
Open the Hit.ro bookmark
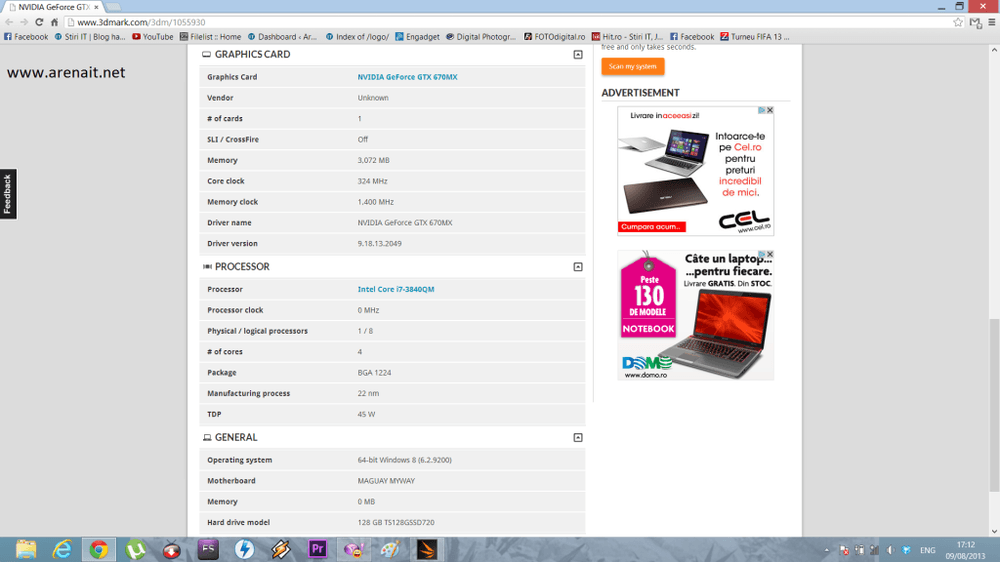coord(628,37)
